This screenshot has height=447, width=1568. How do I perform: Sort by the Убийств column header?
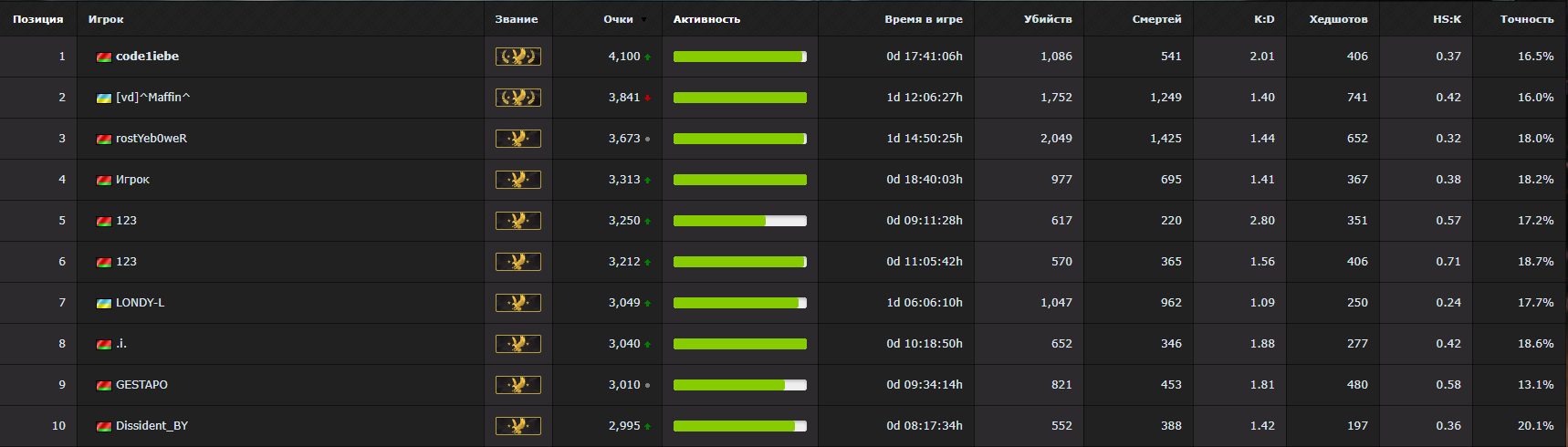click(1048, 19)
